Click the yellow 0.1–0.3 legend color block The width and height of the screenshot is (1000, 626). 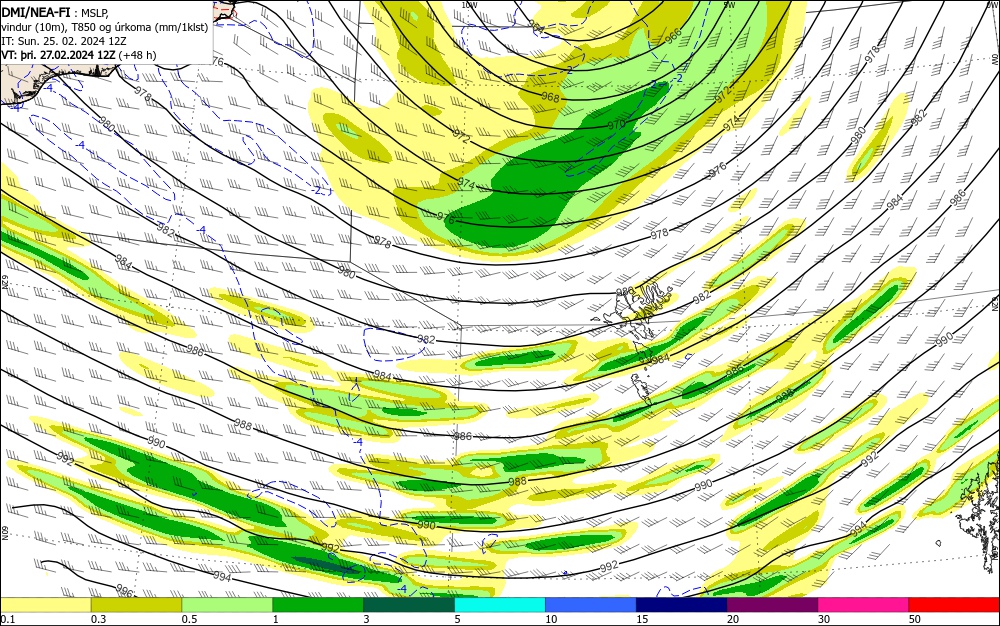click(45, 605)
